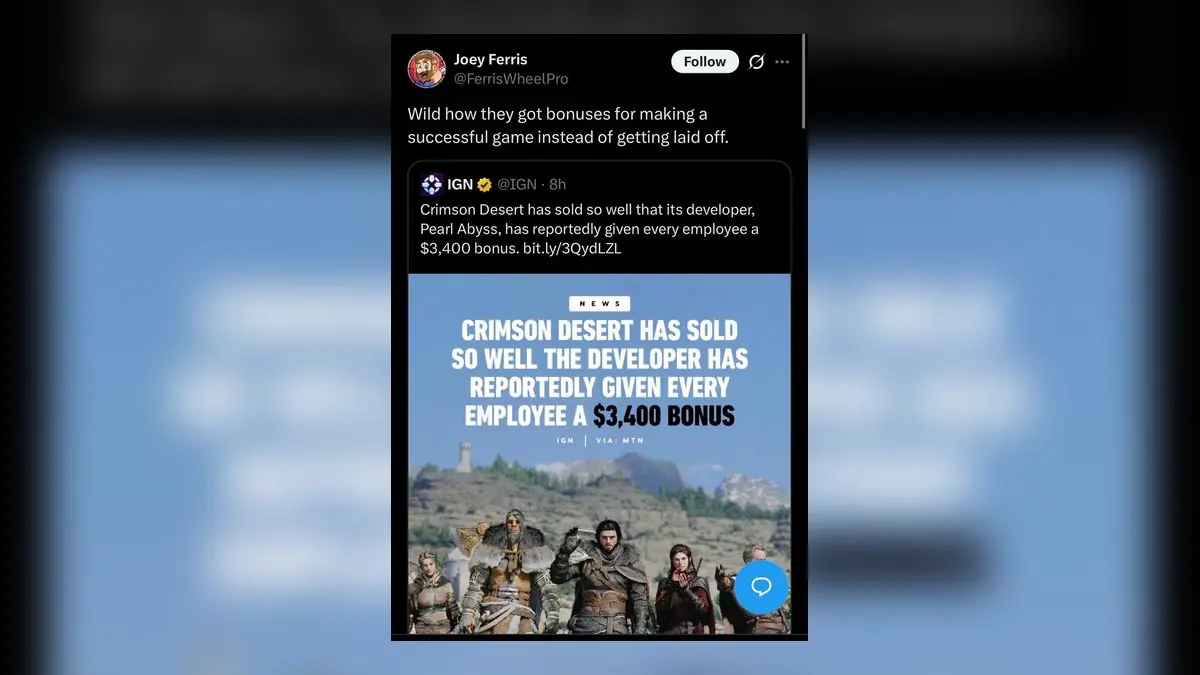Click the Joey Ferris display name
Viewport: 1200px width, 675px height.
[x=490, y=59]
